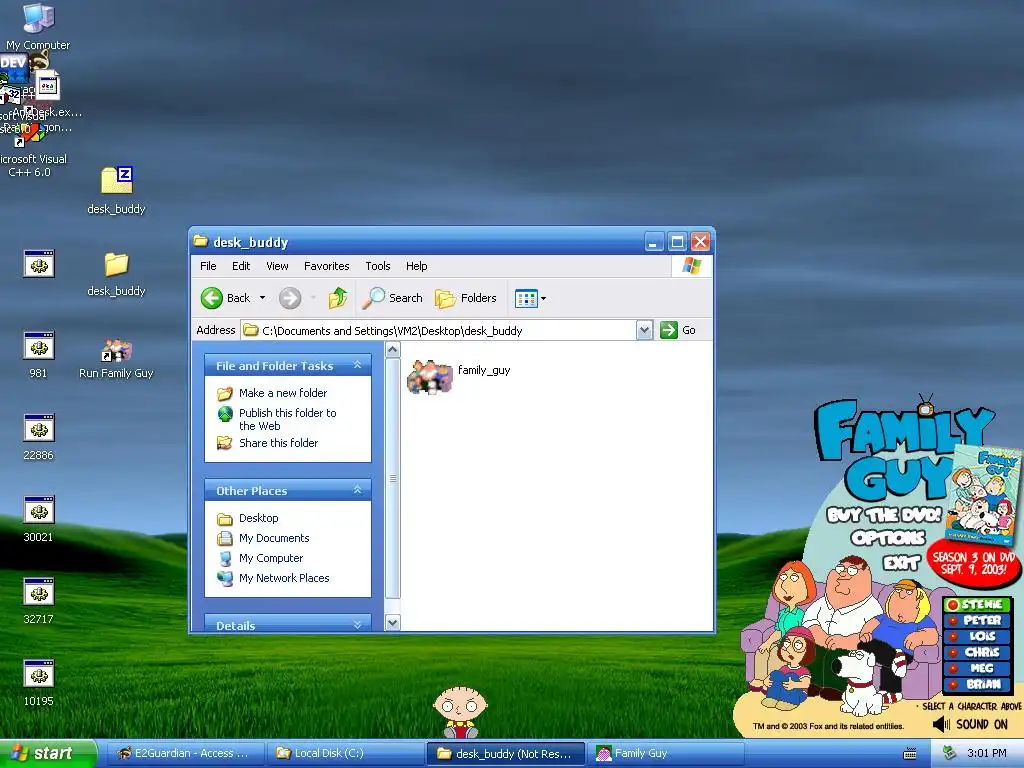Click the Views icon button
Image resolution: width=1024 pixels, height=768 pixels.
[526, 298]
